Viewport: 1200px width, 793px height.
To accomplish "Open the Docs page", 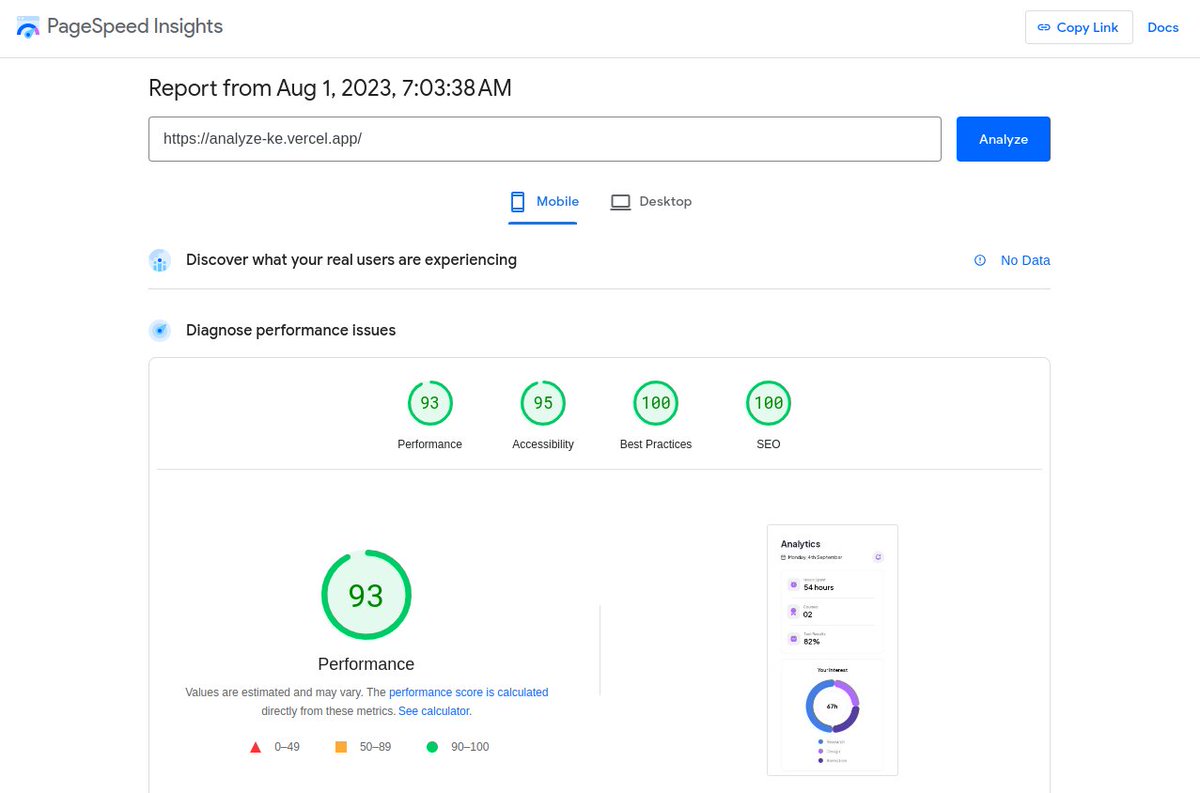I will tap(1163, 27).
